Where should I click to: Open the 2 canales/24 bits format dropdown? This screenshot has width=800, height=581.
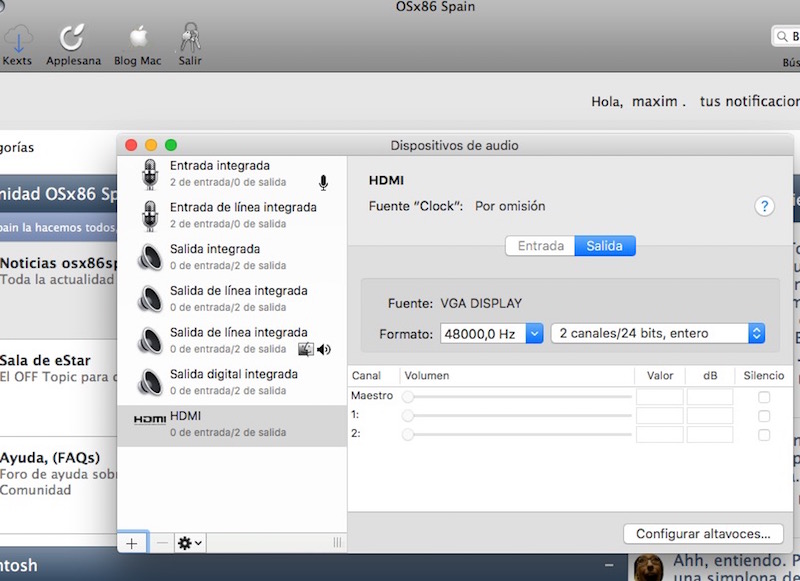[658, 334]
